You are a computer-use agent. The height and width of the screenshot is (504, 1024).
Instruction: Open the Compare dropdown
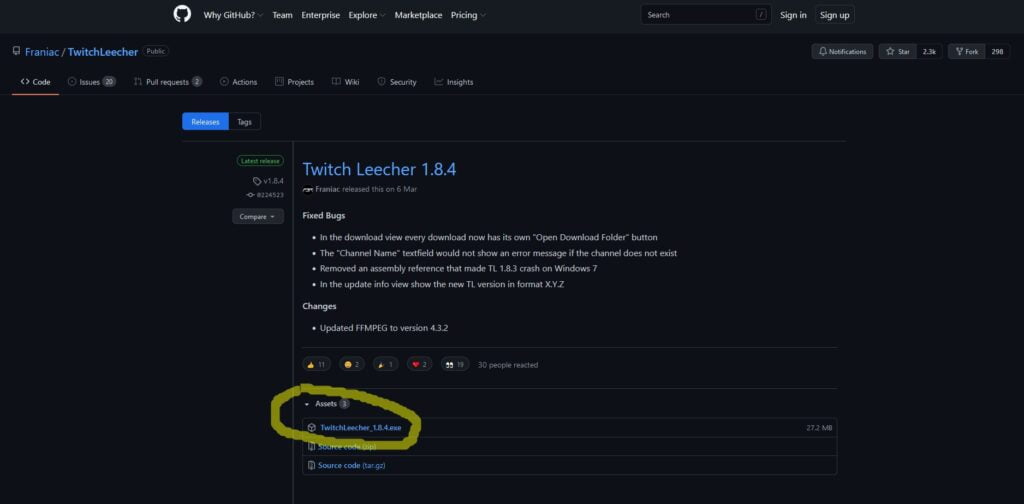point(258,217)
